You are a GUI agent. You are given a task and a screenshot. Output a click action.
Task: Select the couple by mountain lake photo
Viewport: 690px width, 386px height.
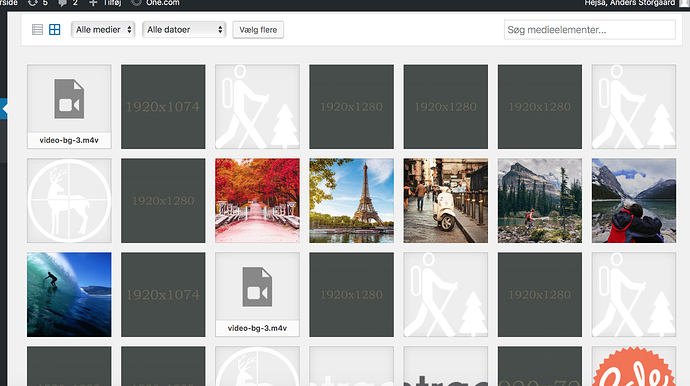click(634, 201)
